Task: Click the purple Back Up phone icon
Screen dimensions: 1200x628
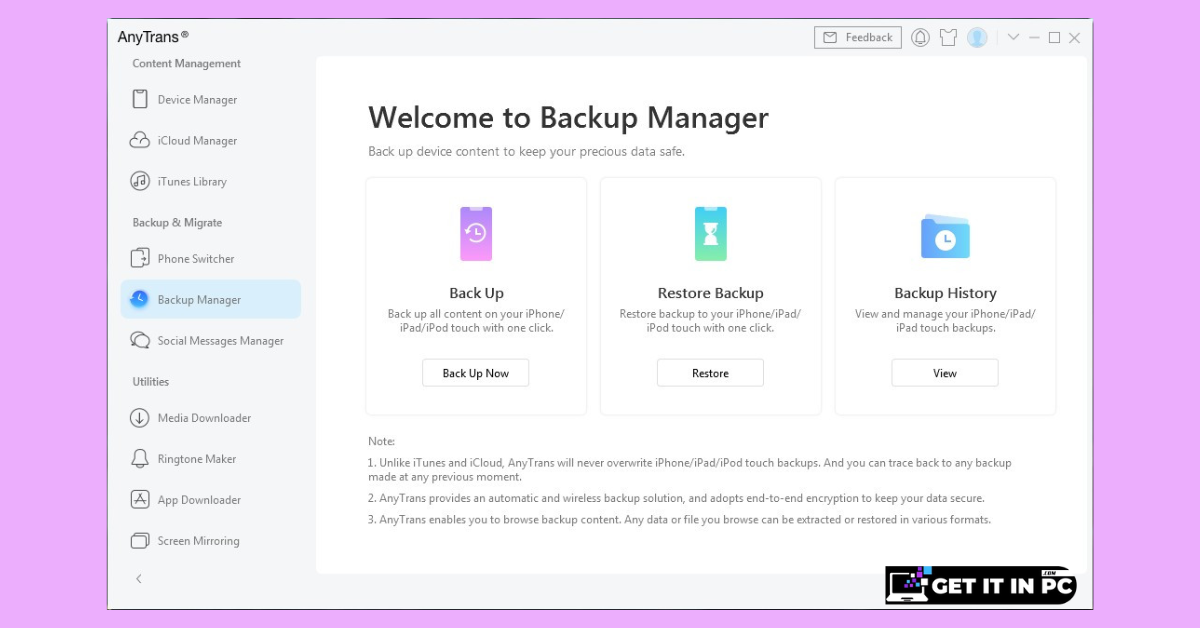Action: pos(476,234)
